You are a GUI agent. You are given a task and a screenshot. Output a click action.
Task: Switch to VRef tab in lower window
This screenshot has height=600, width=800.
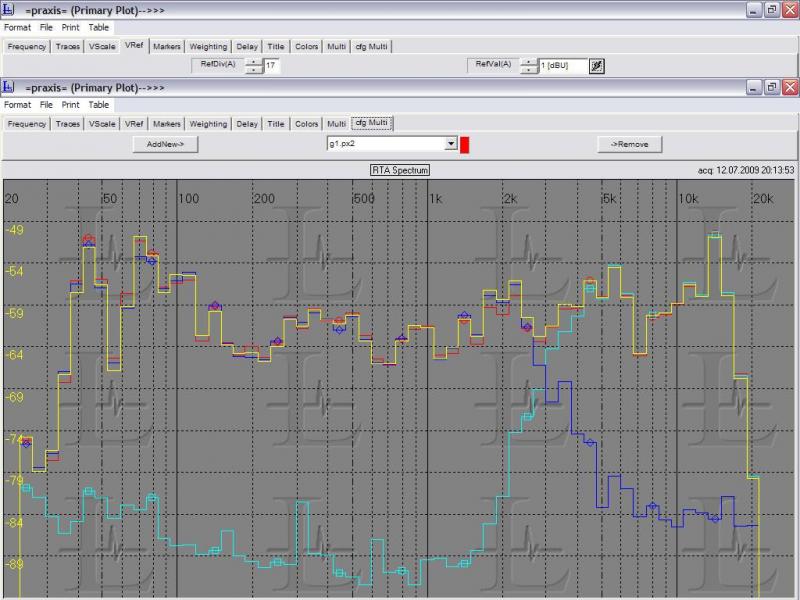134,124
